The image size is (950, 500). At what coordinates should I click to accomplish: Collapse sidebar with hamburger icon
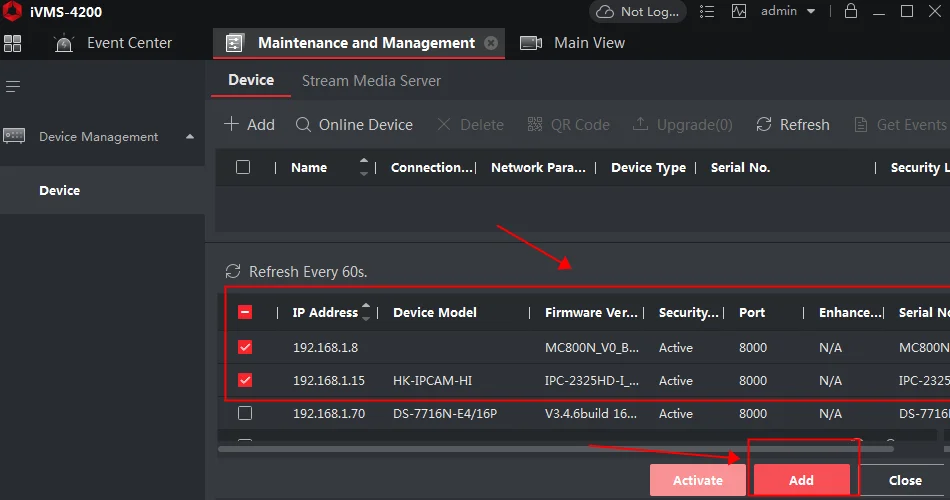(13, 87)
